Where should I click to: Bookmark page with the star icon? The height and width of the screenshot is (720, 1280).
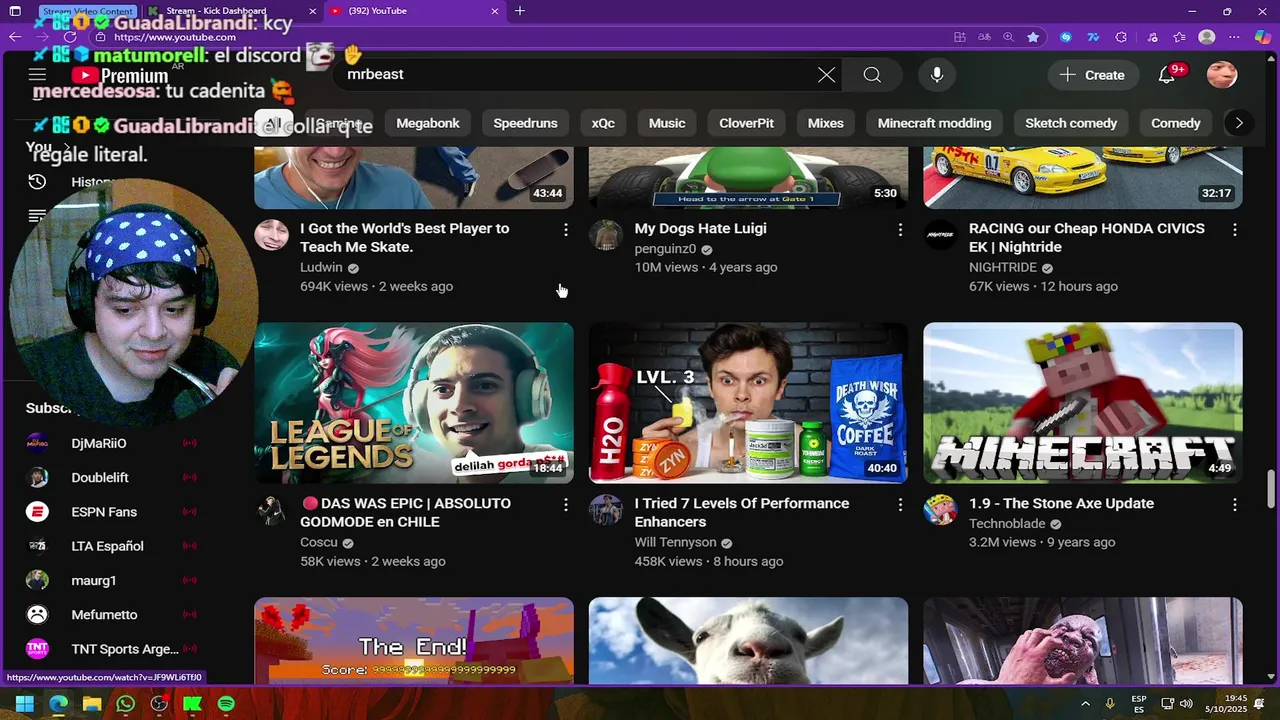1033,37
